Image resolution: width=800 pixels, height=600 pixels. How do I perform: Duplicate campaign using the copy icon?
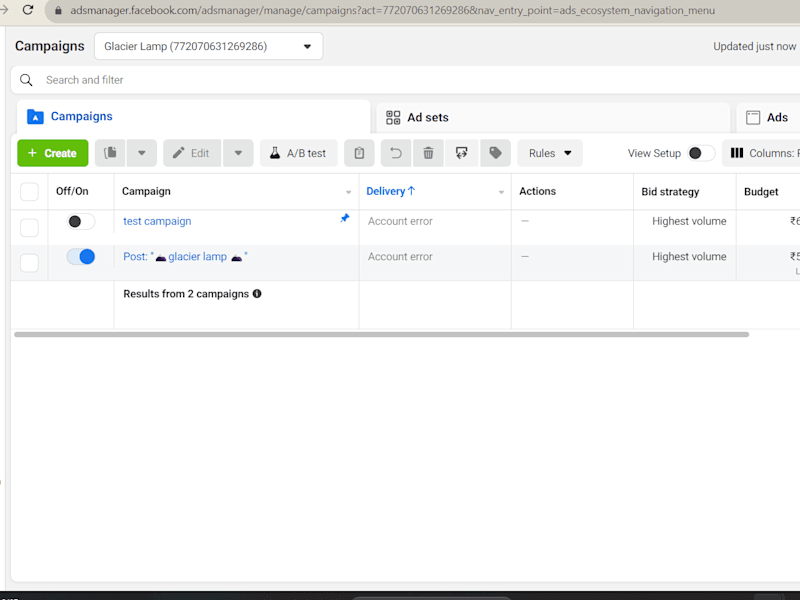pyautogui.click(x=110, y=153)
